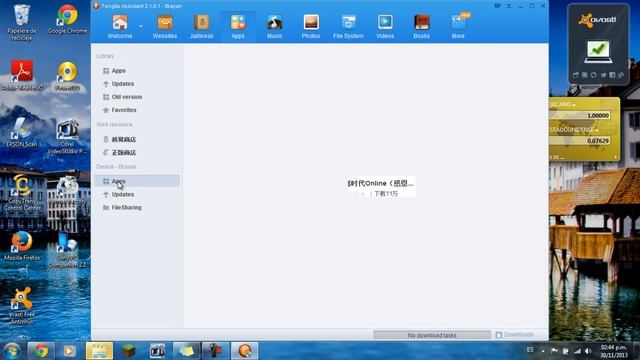
Task: Click the volume icon in system tray
Action: (x=588, y=351)
